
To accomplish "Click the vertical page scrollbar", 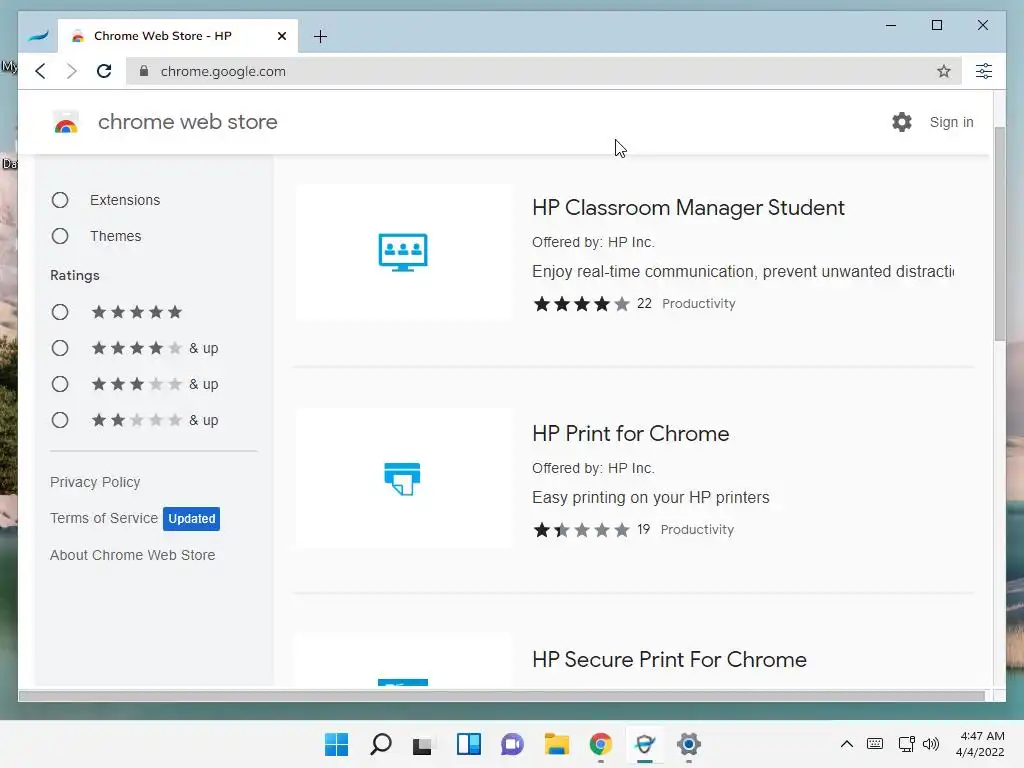I will 1000,234.
